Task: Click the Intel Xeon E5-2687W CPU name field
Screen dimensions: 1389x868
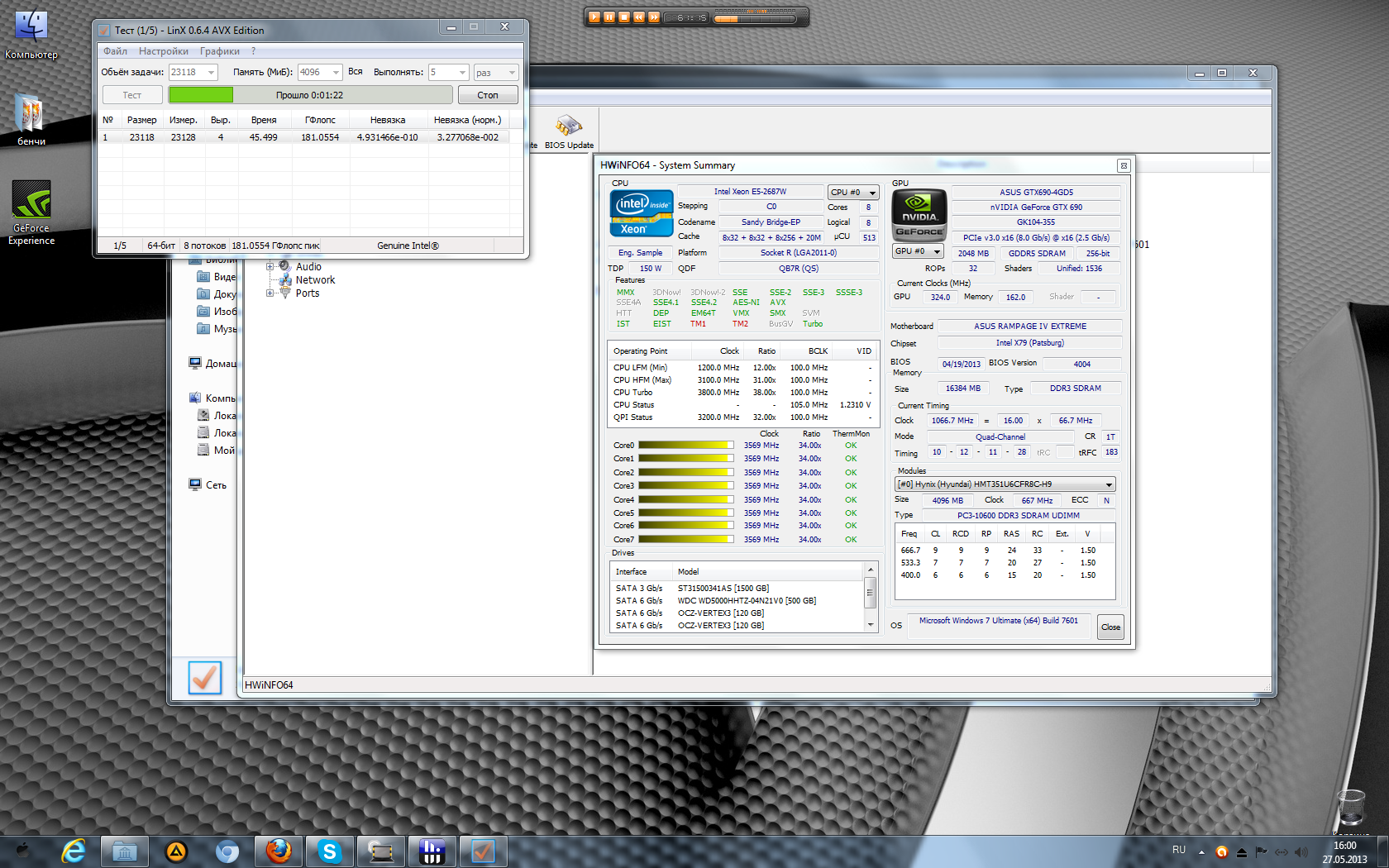Action: click(751, 192)
